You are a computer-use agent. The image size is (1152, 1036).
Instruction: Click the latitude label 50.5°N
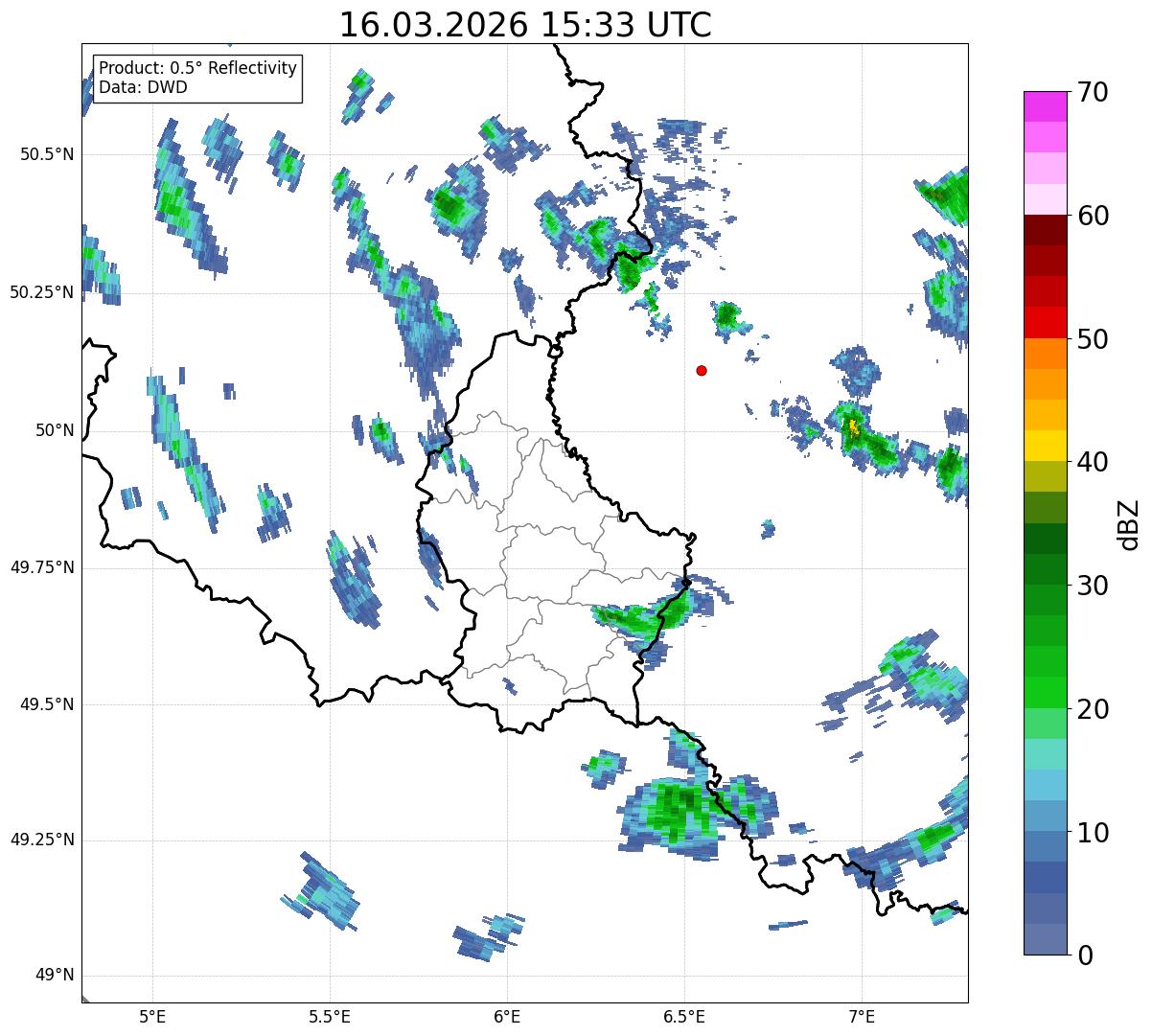coord(47,154)
